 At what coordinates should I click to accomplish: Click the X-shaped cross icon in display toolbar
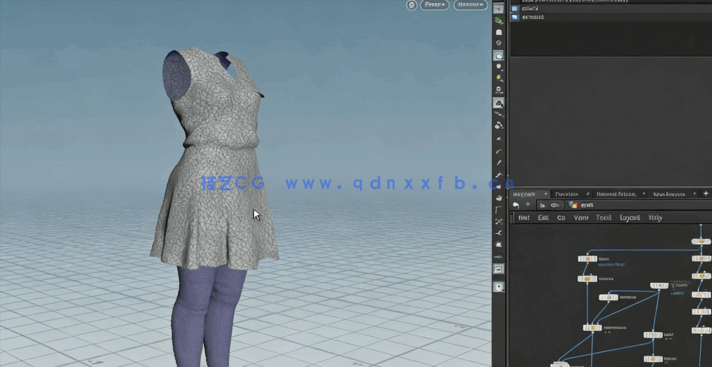(499, 222)
